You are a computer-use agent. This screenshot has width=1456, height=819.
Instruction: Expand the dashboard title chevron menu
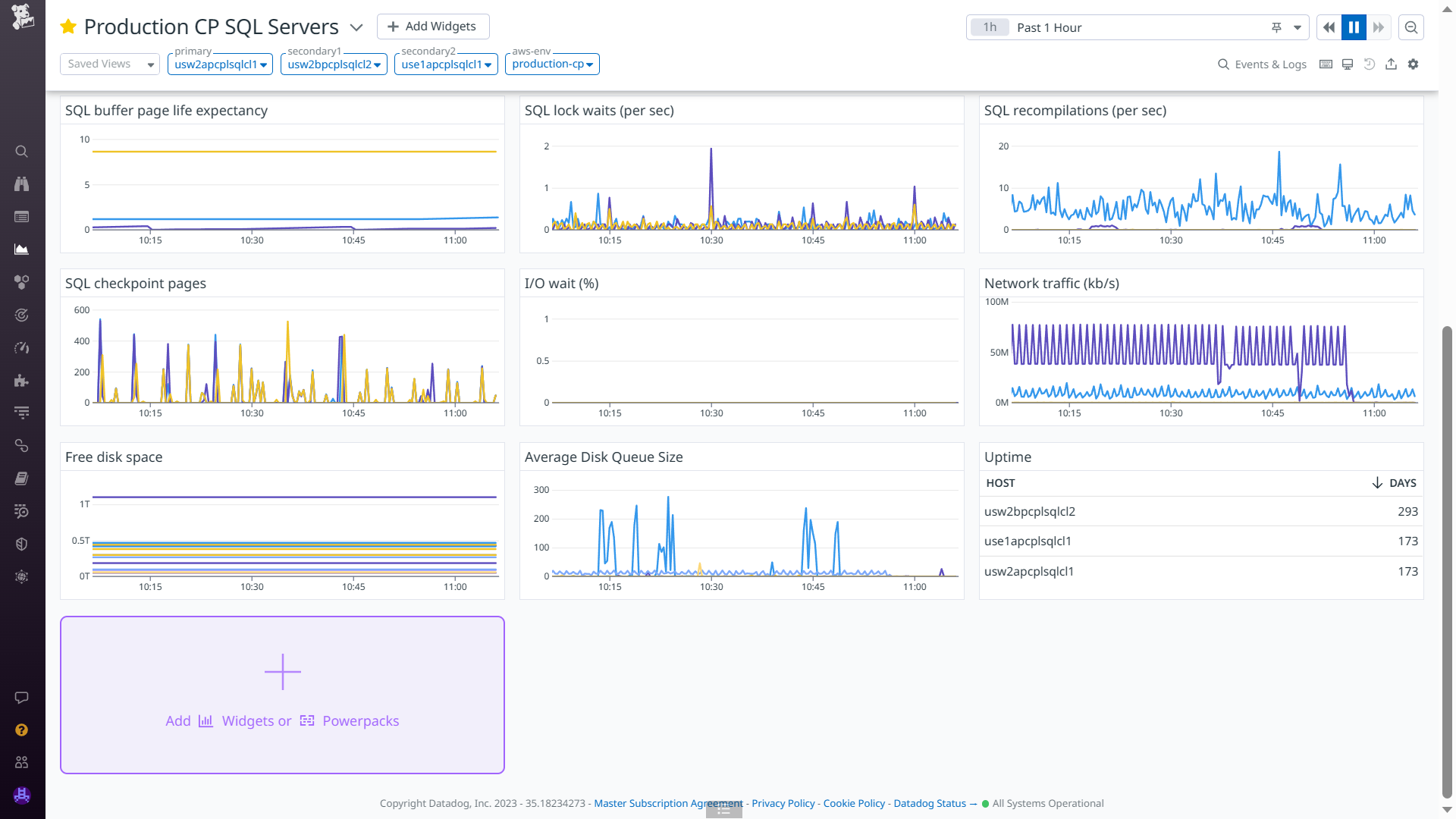[x=356, y=27]
